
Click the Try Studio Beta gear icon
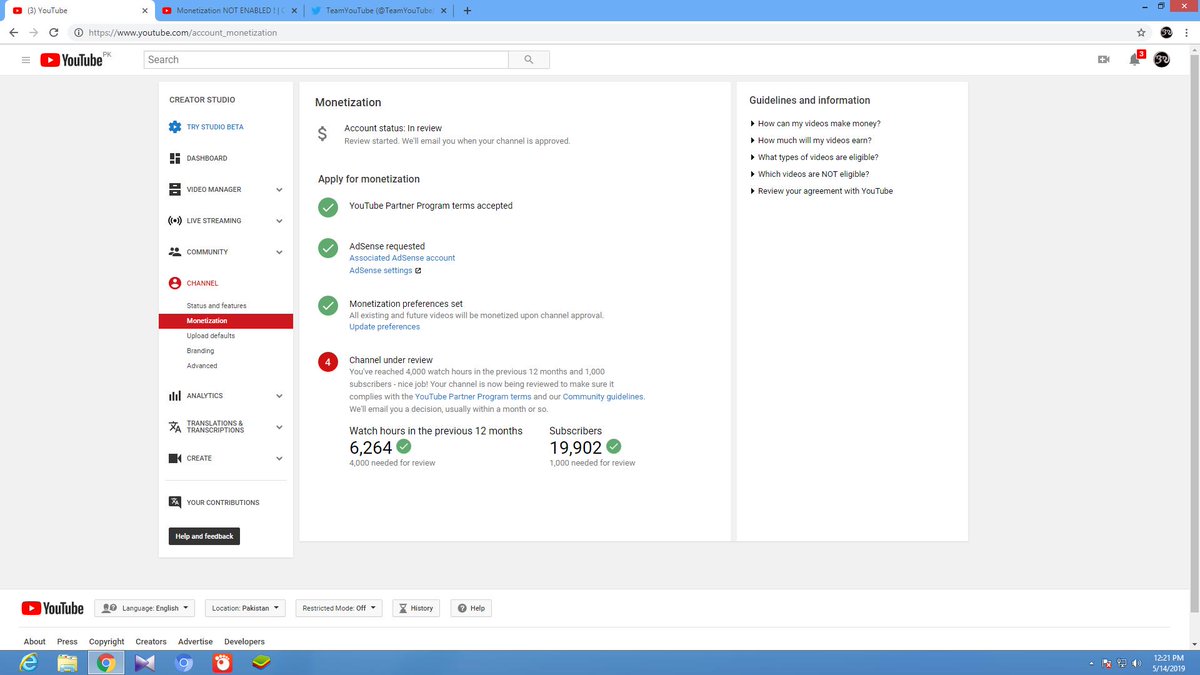[175, 127]
